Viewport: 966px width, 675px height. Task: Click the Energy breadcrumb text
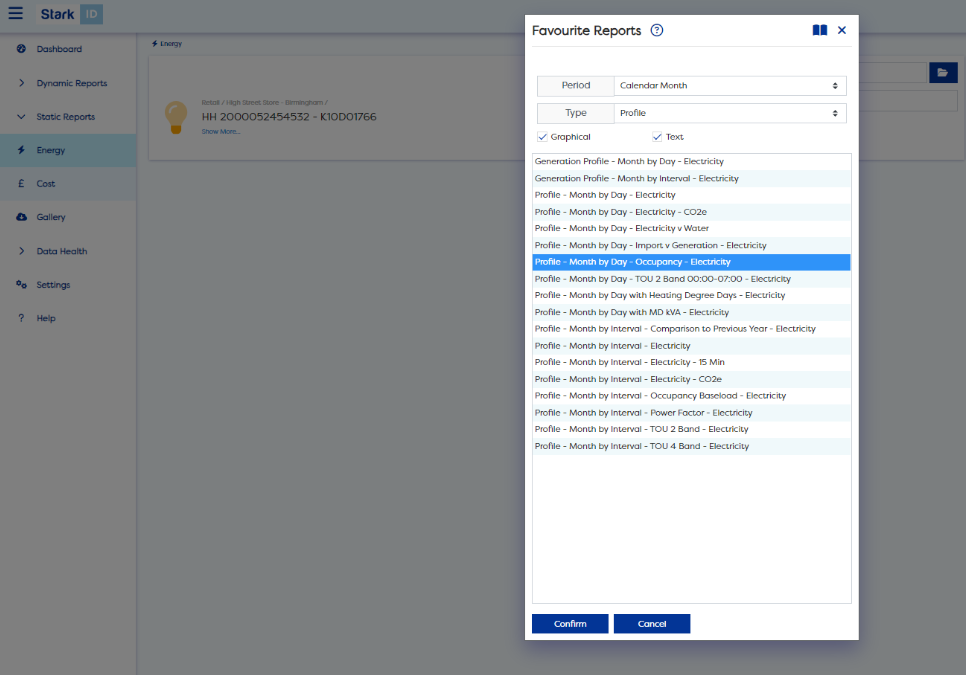(x=171, y=44)
